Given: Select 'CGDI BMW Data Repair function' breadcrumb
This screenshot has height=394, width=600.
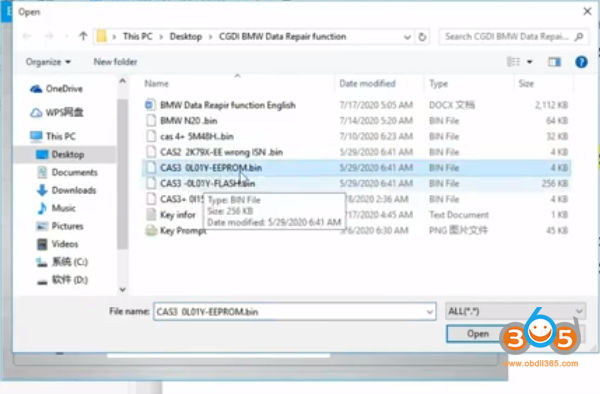Looking at the screenshot, I should click(282, 36).
